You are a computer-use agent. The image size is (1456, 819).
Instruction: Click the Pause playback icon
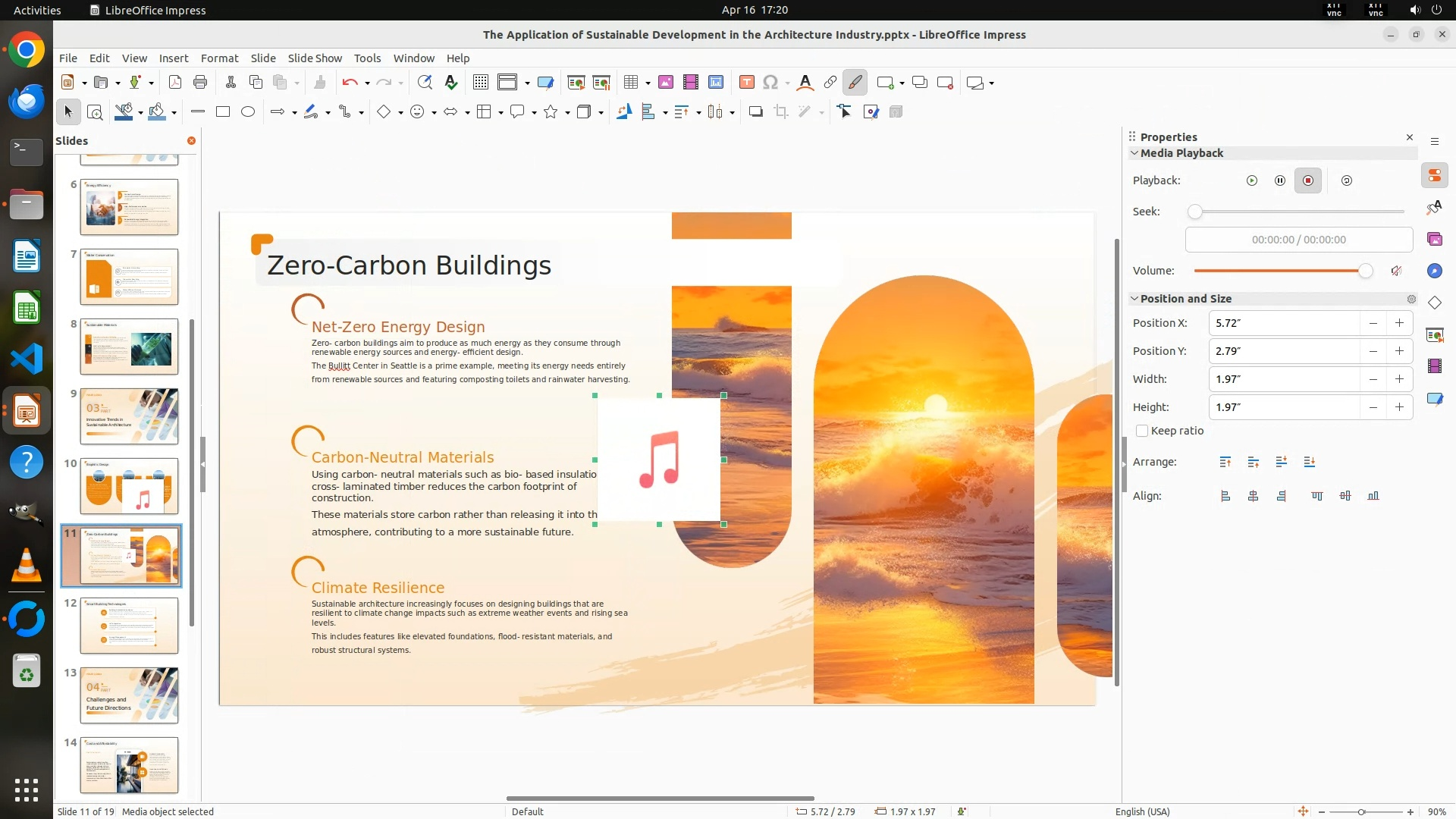[1279, 180]
